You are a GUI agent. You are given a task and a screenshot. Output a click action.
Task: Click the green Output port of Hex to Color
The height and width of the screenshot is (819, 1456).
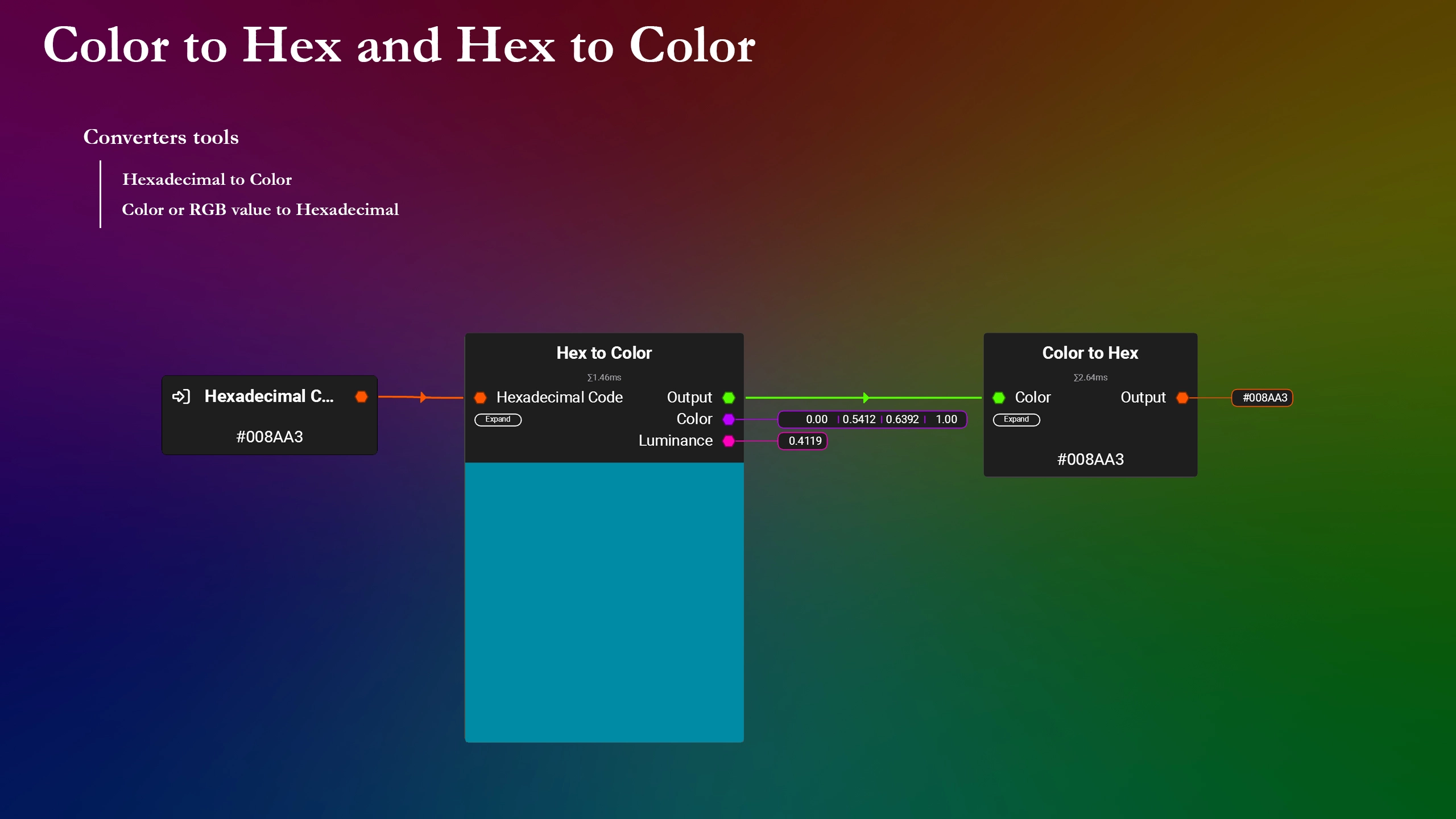(x=729, y=397)
